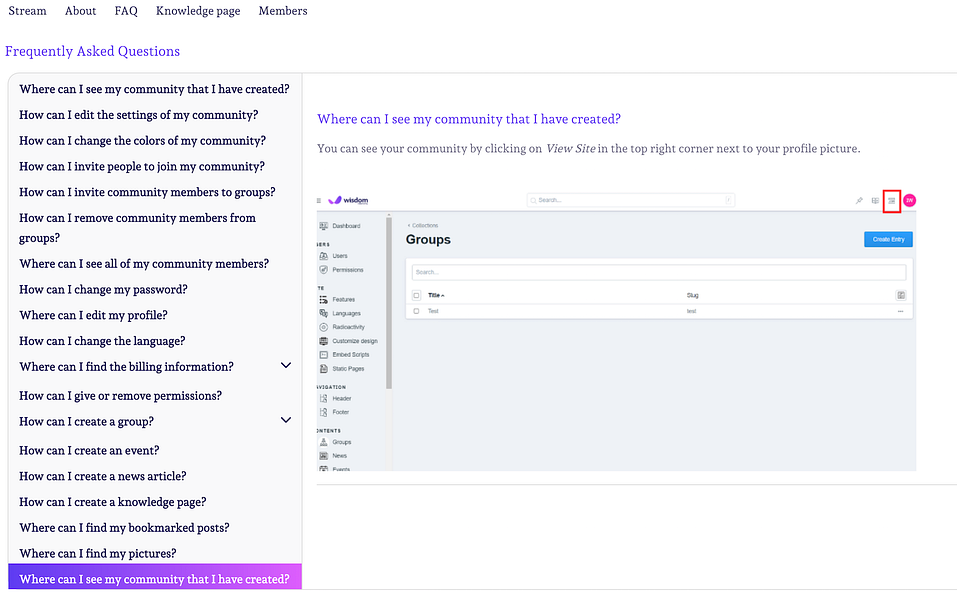The image size is (957, 600).
Task: Click the pin icon in embedded admin header
Action: (859, 201)
